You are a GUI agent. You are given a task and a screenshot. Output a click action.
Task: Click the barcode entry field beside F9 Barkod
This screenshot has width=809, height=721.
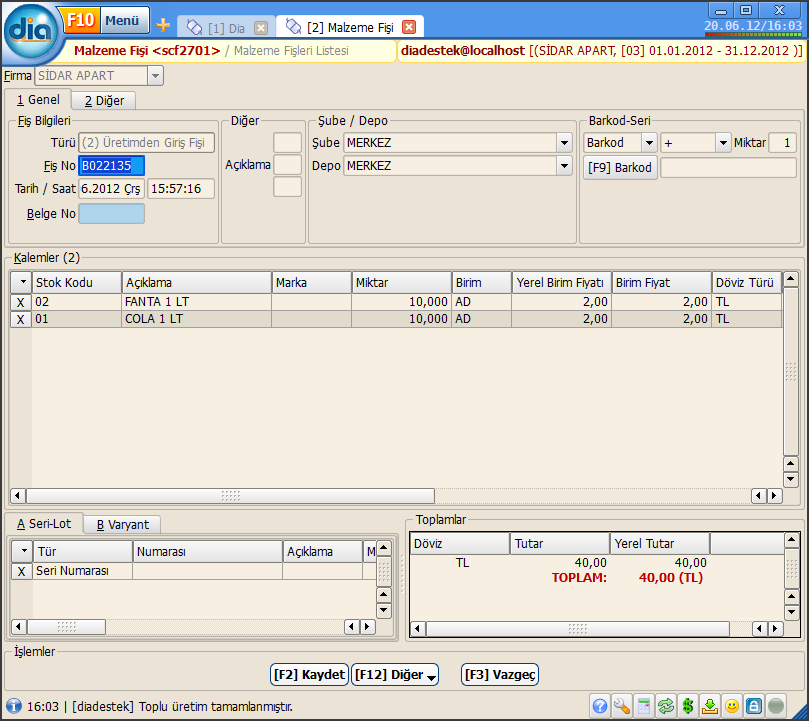pos(728,168)
